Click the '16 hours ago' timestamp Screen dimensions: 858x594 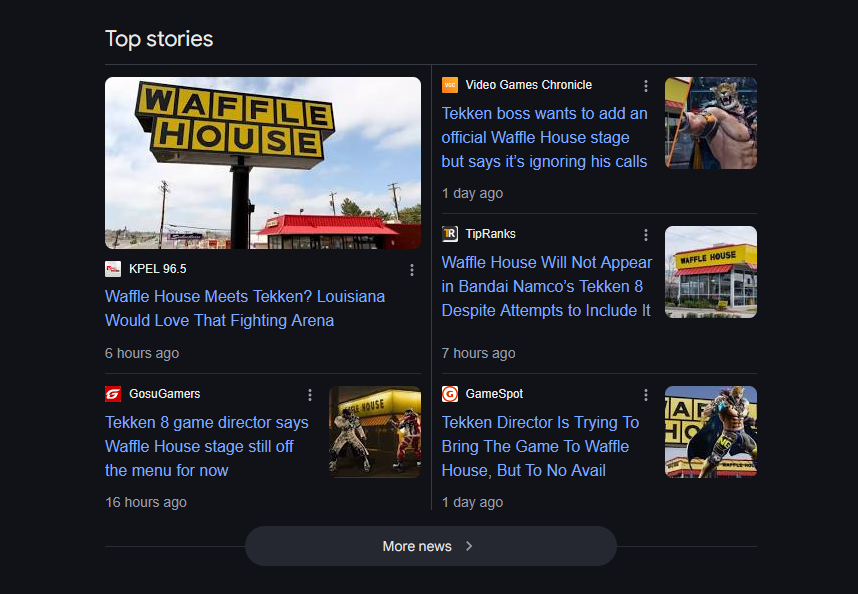[146, 502]
